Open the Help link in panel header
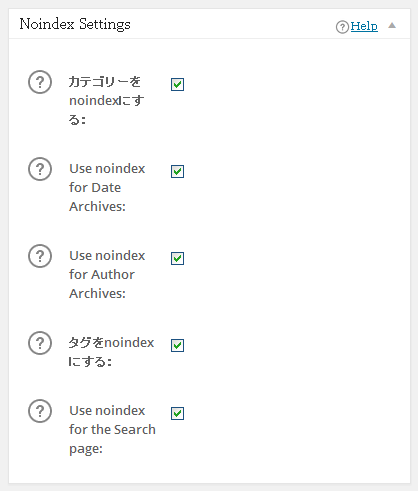418x491 pixels. tap(364, 26)
